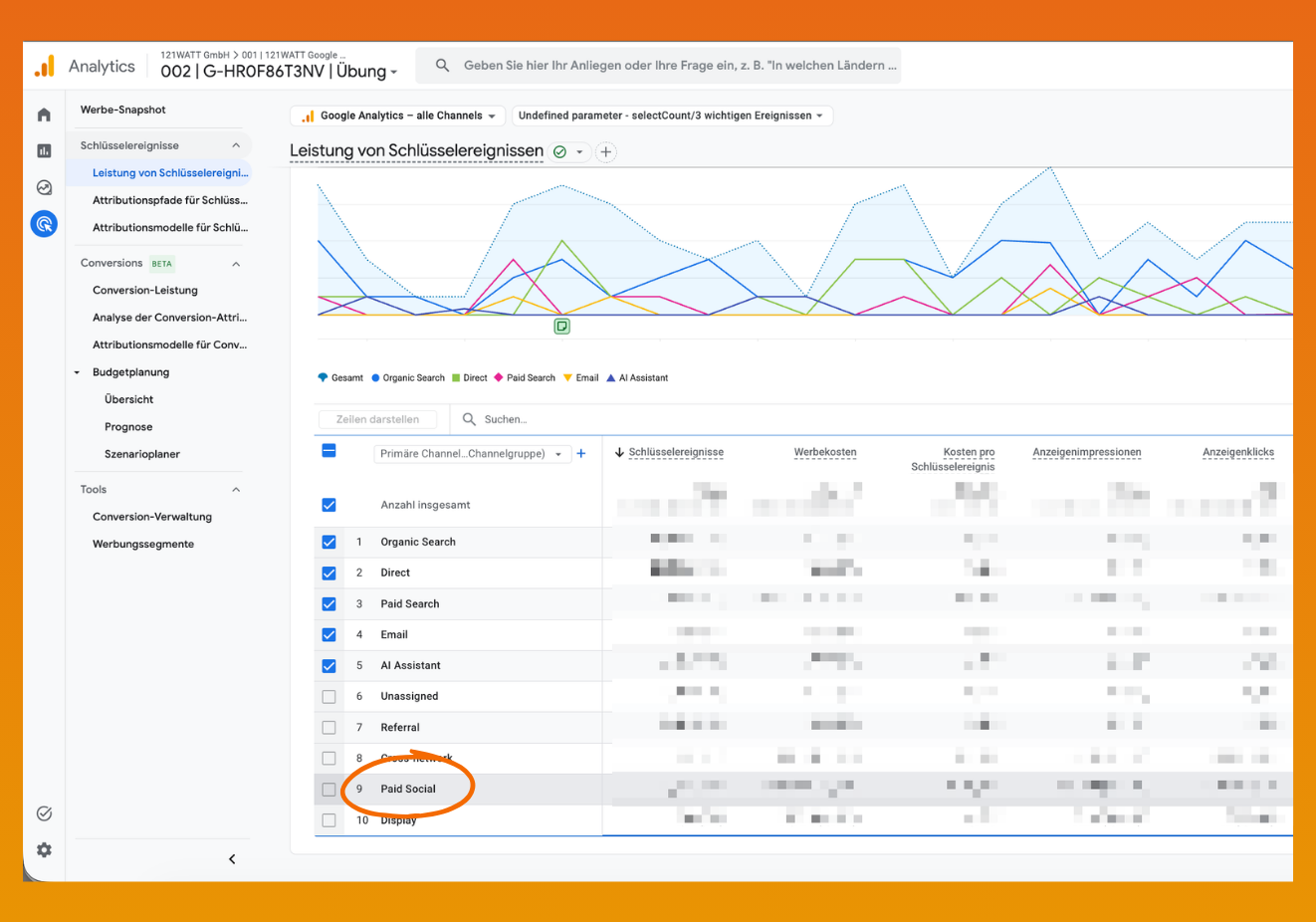This screenshot has width=1316, height=922.
Task: Click the Direct green legend marker
Action: tap(456, 378)
